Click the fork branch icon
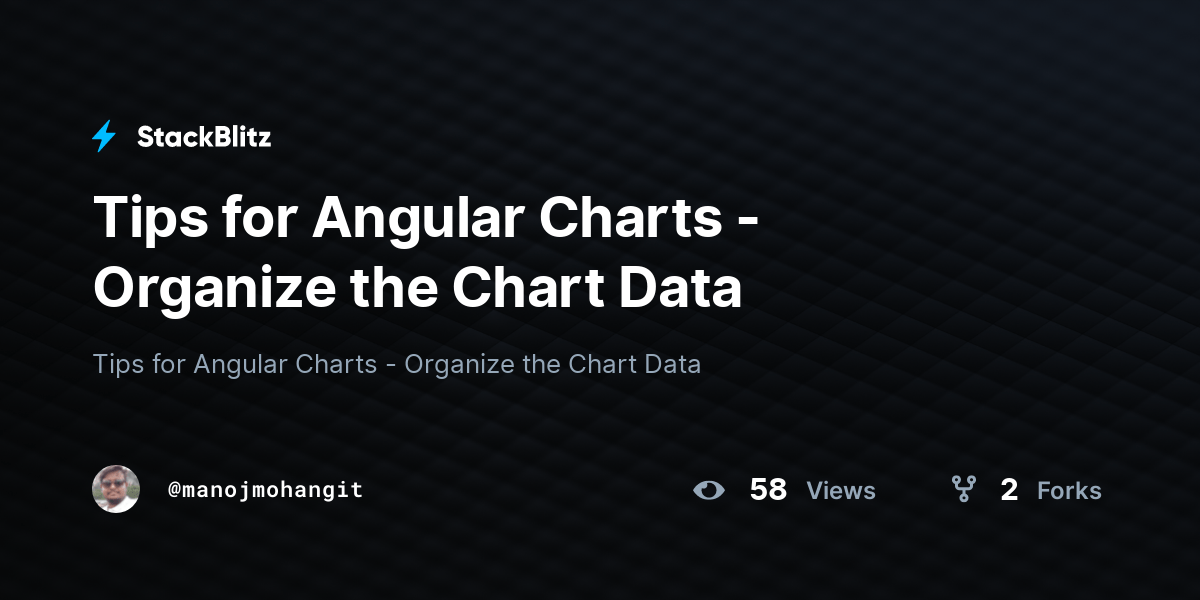Image resolution: width=1200 pixels, height=600 pixels. [964, 489]
